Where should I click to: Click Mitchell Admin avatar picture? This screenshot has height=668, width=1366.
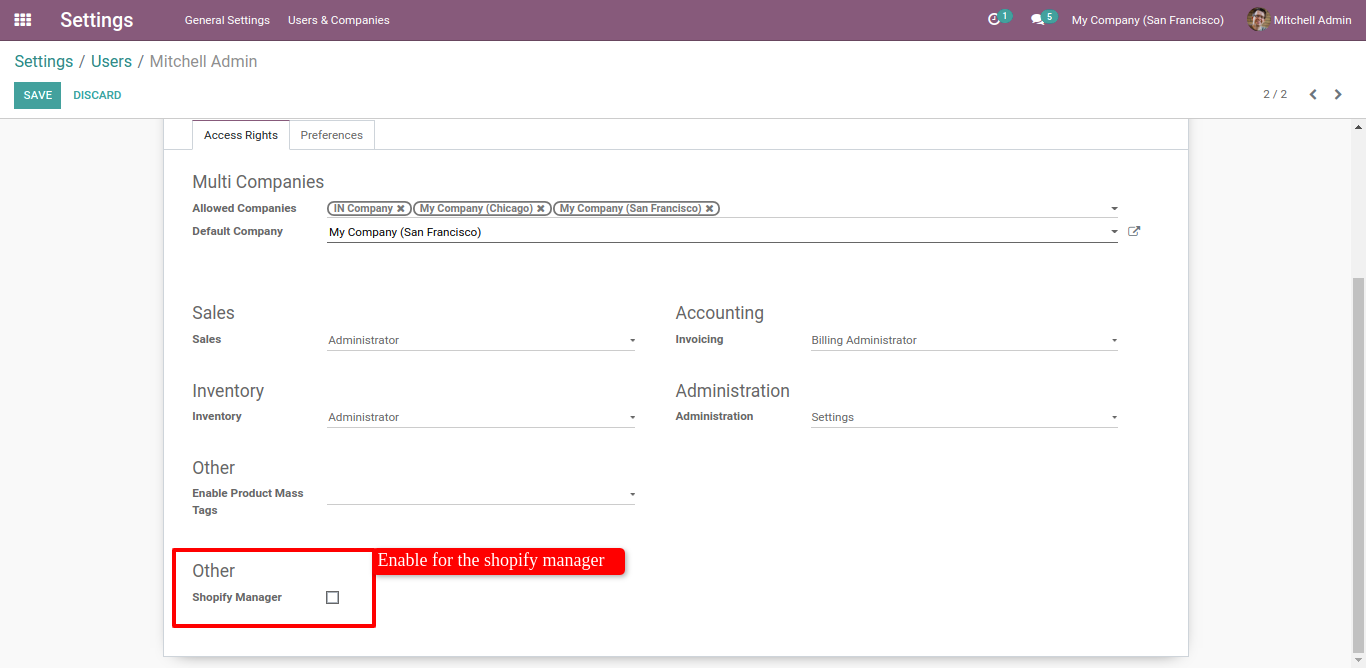pyautogui.click(x=1258, y=20)
